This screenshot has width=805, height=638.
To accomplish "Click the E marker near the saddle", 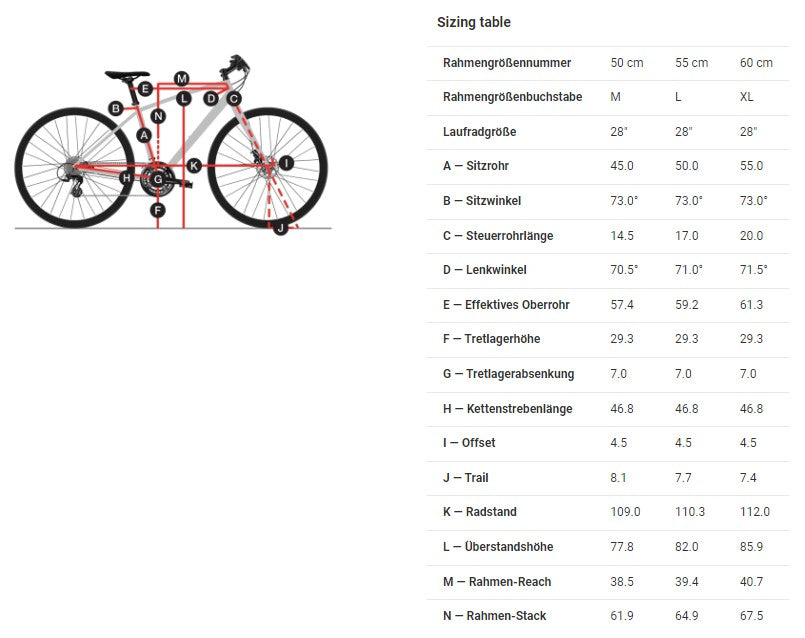I will [x=146, y=89].
